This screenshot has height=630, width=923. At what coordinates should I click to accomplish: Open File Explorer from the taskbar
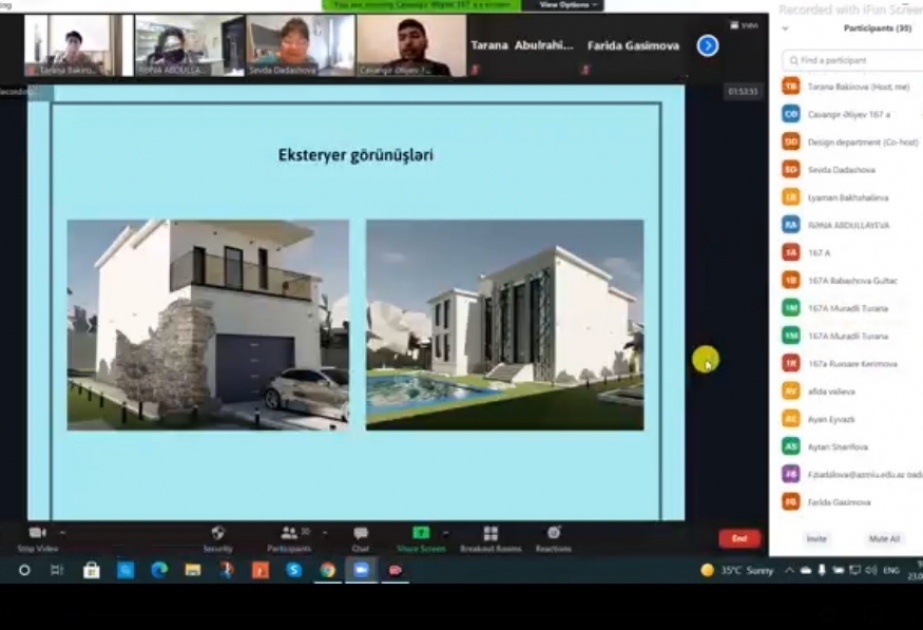192,570
